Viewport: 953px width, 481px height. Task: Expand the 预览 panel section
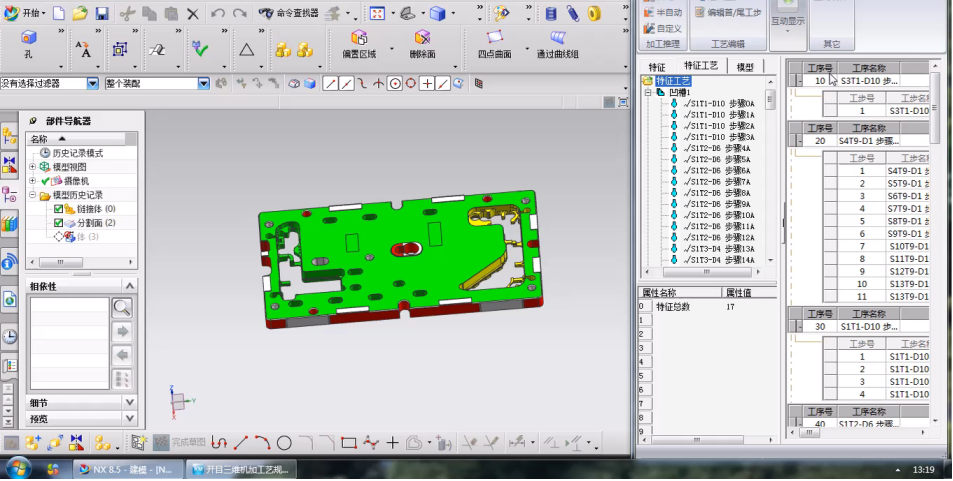(129, 418)
